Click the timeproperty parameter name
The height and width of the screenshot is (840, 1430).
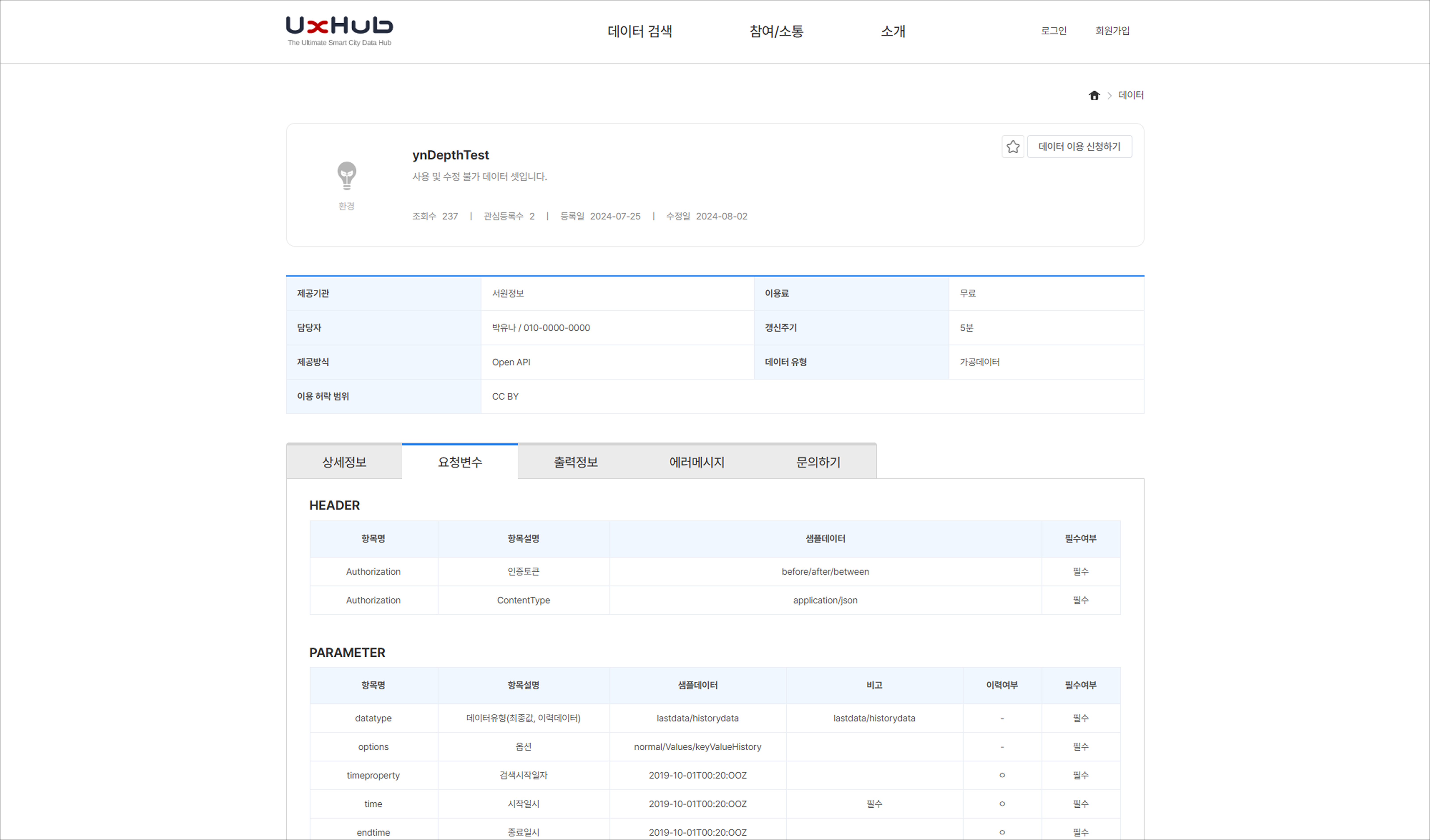pyautogui.click(x=373, y=775)
